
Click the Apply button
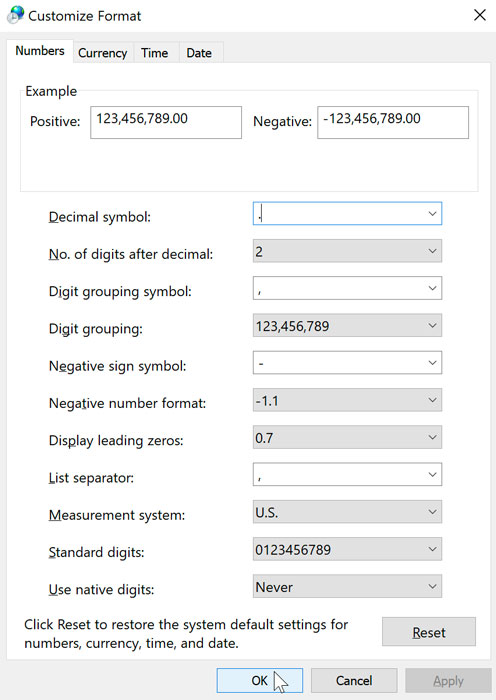pos(448,680)
